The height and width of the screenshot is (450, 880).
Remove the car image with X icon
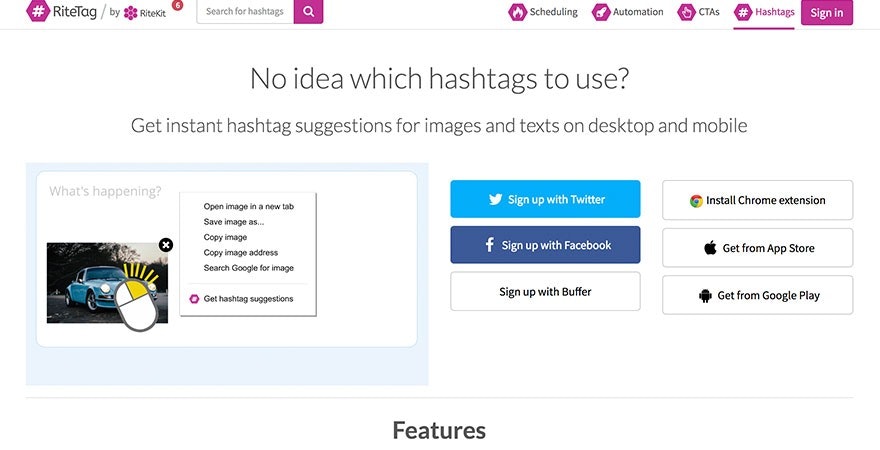[166, 245]
